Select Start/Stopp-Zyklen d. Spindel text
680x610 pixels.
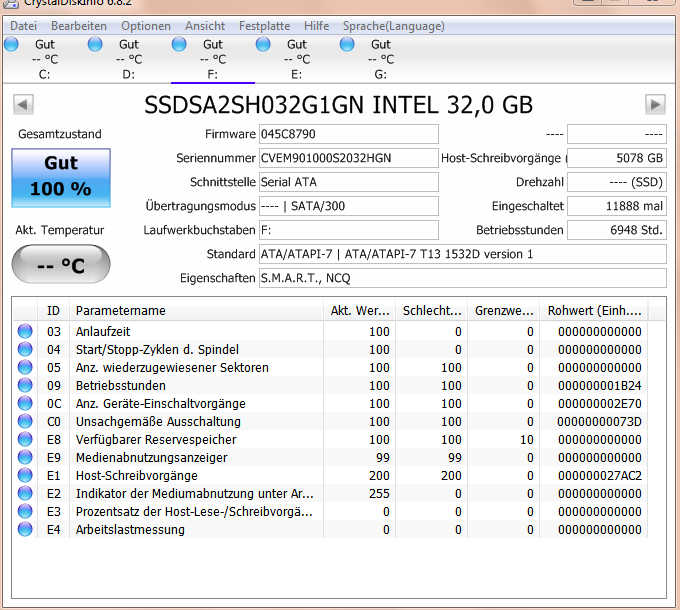(157, 349)
